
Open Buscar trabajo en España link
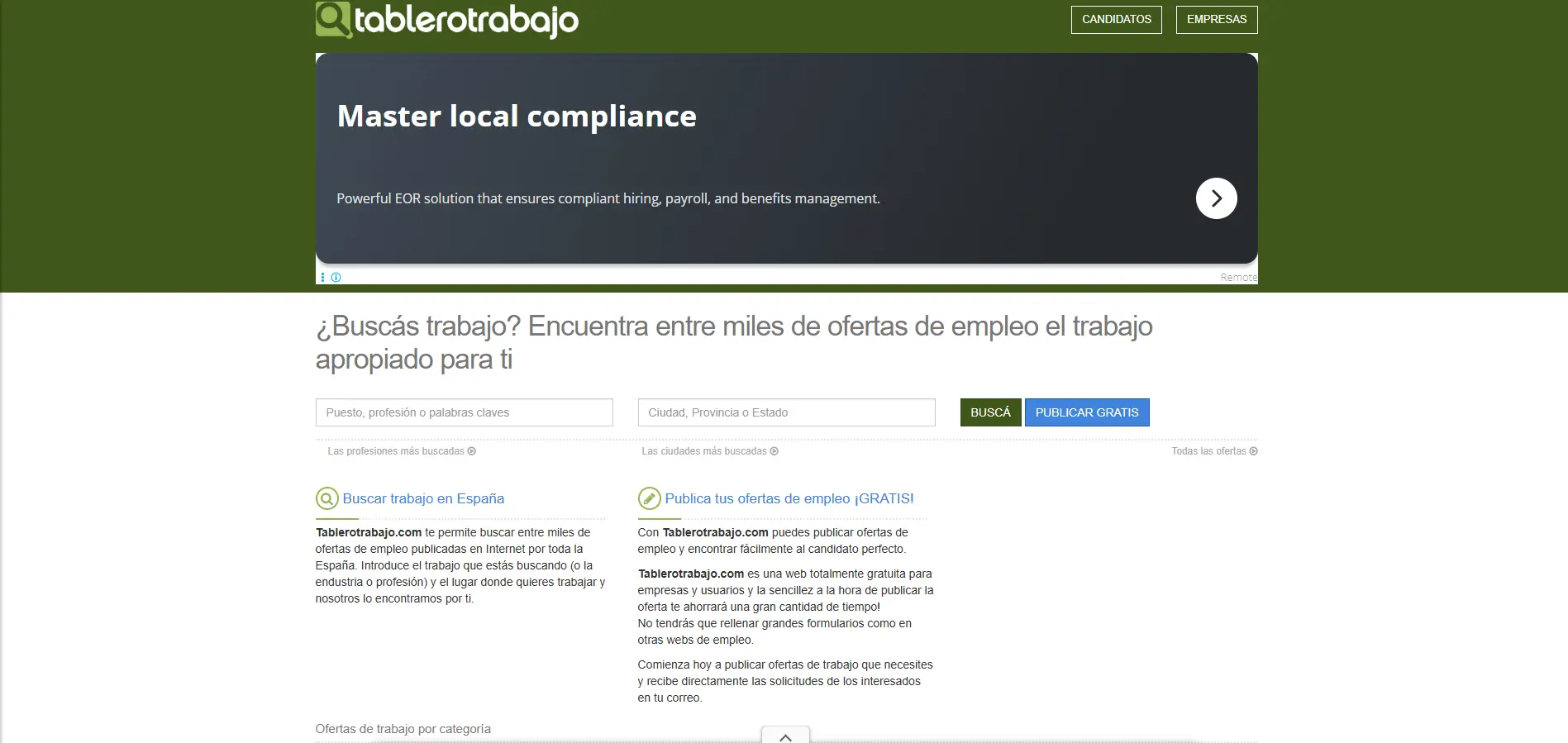pos(423,498)
